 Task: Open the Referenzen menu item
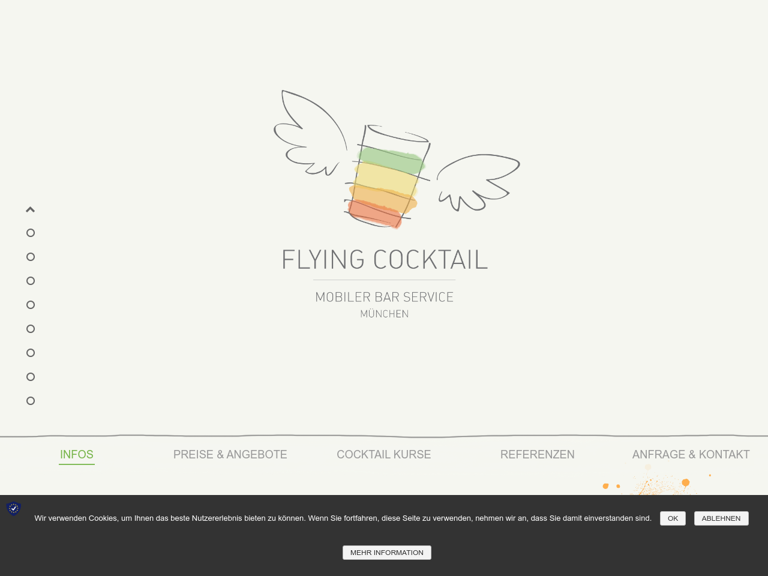click(537, 455)
